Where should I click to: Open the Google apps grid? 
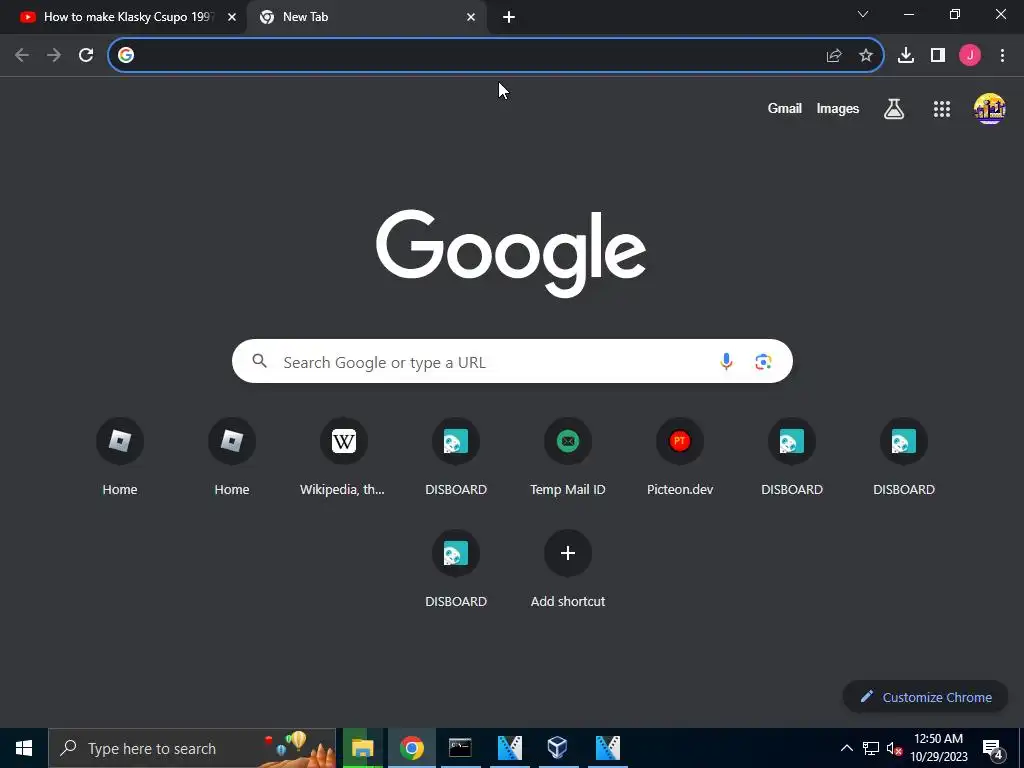[x=942, y=109]
